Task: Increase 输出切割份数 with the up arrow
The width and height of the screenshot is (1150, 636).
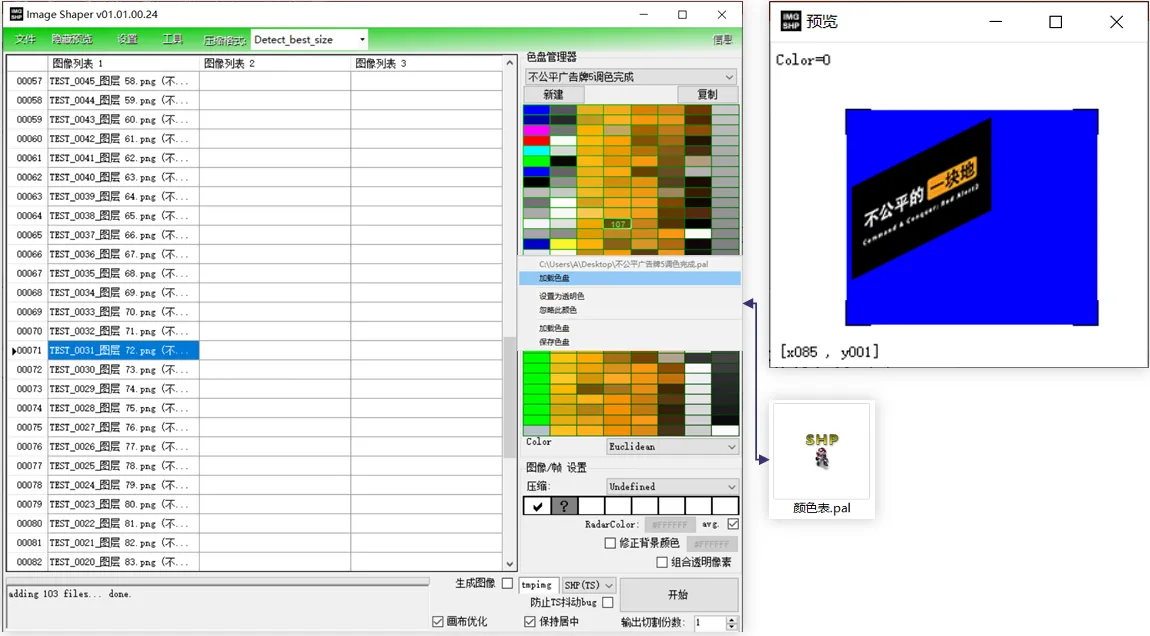Action: [731, 618]
